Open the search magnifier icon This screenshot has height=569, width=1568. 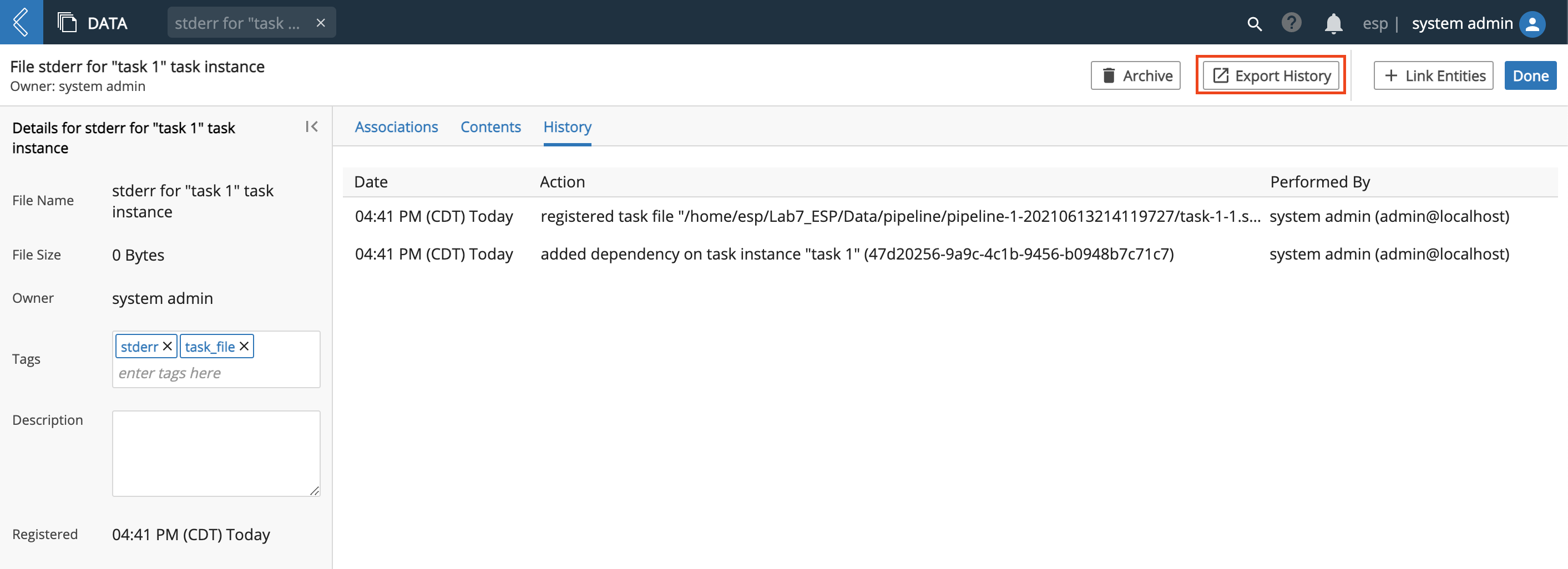pos(1254,24)
